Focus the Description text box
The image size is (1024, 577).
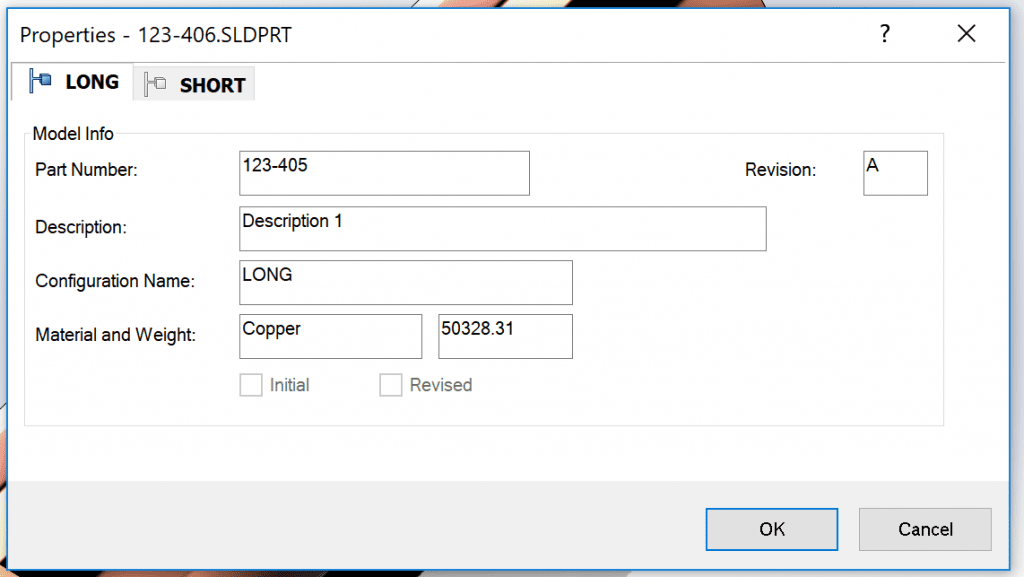click(503, 228)
